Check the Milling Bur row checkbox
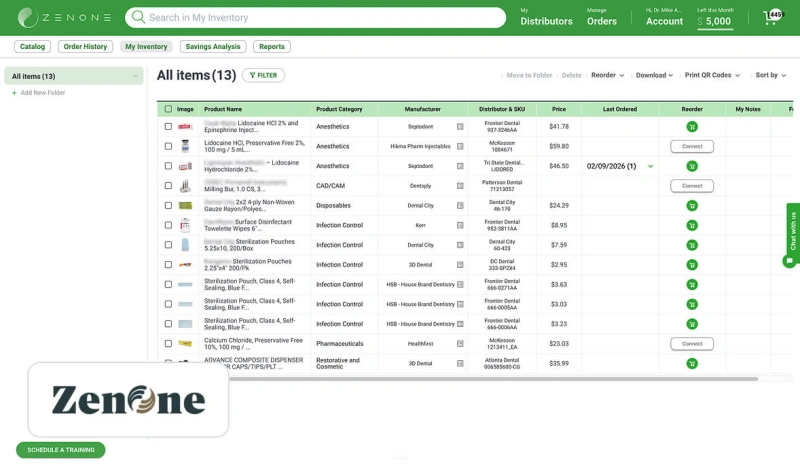 (x=168, y=186)
